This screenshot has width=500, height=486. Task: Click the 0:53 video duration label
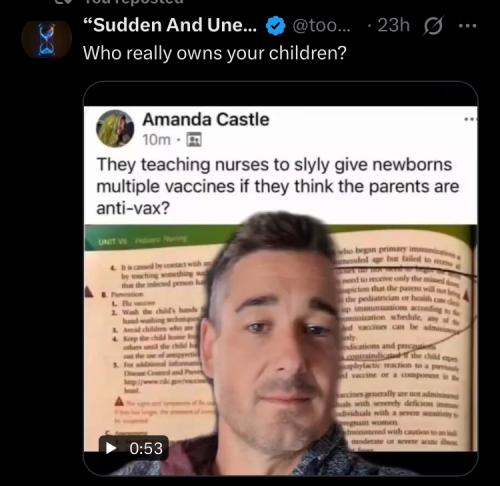pos(146,449)
